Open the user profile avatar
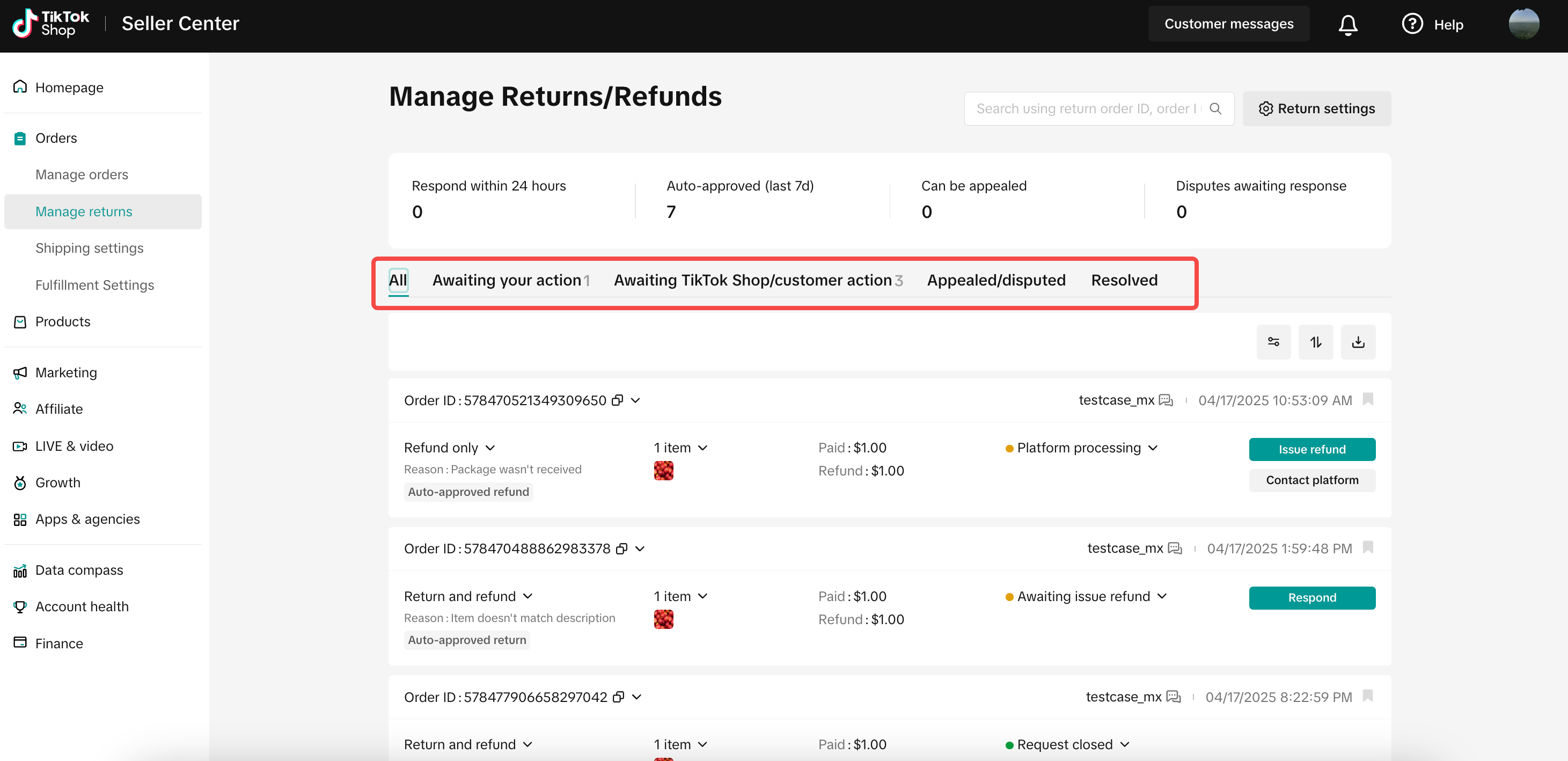The image size is (1568, 761). 1523,24
